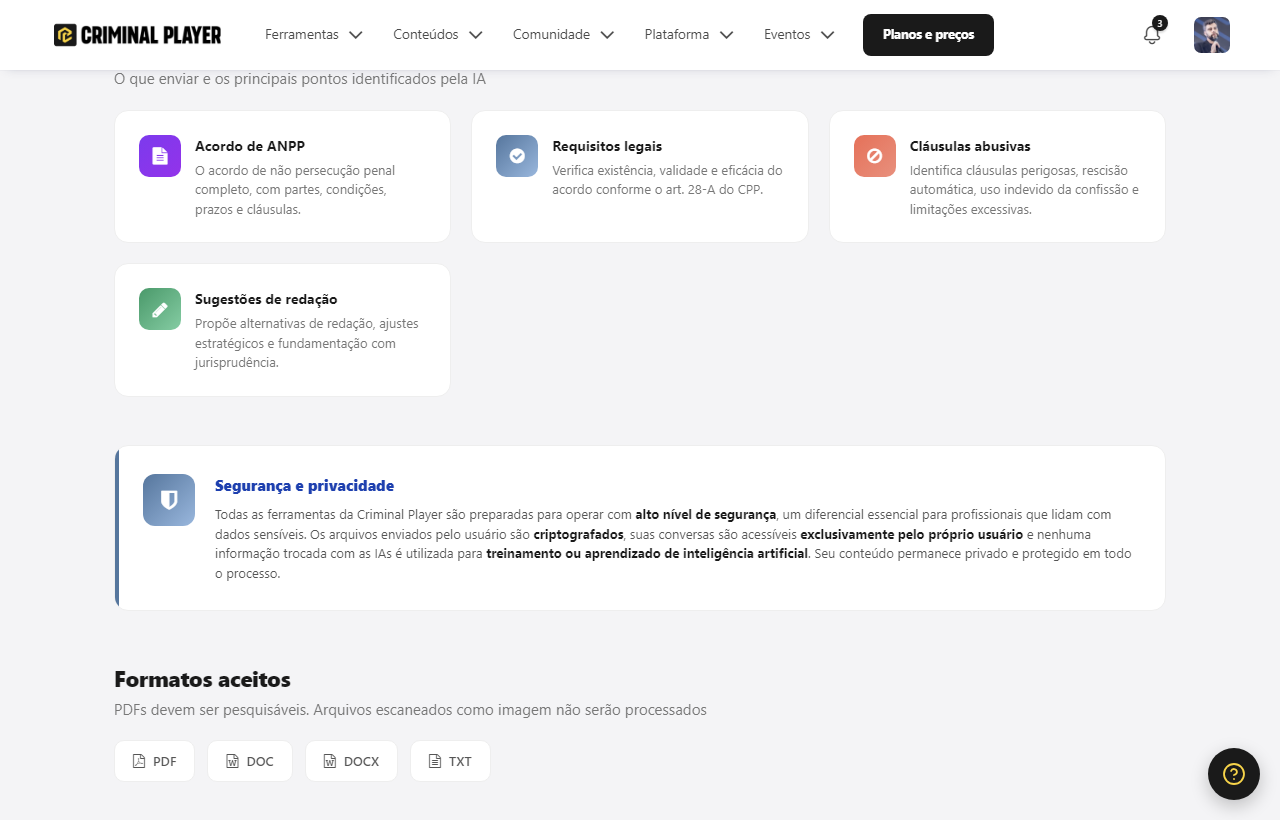The width and height of the screenshot is (1280, 820).
Task: Click 'O que enviar e os principais pontos' subtitle
Action: [x=300, y=78]
